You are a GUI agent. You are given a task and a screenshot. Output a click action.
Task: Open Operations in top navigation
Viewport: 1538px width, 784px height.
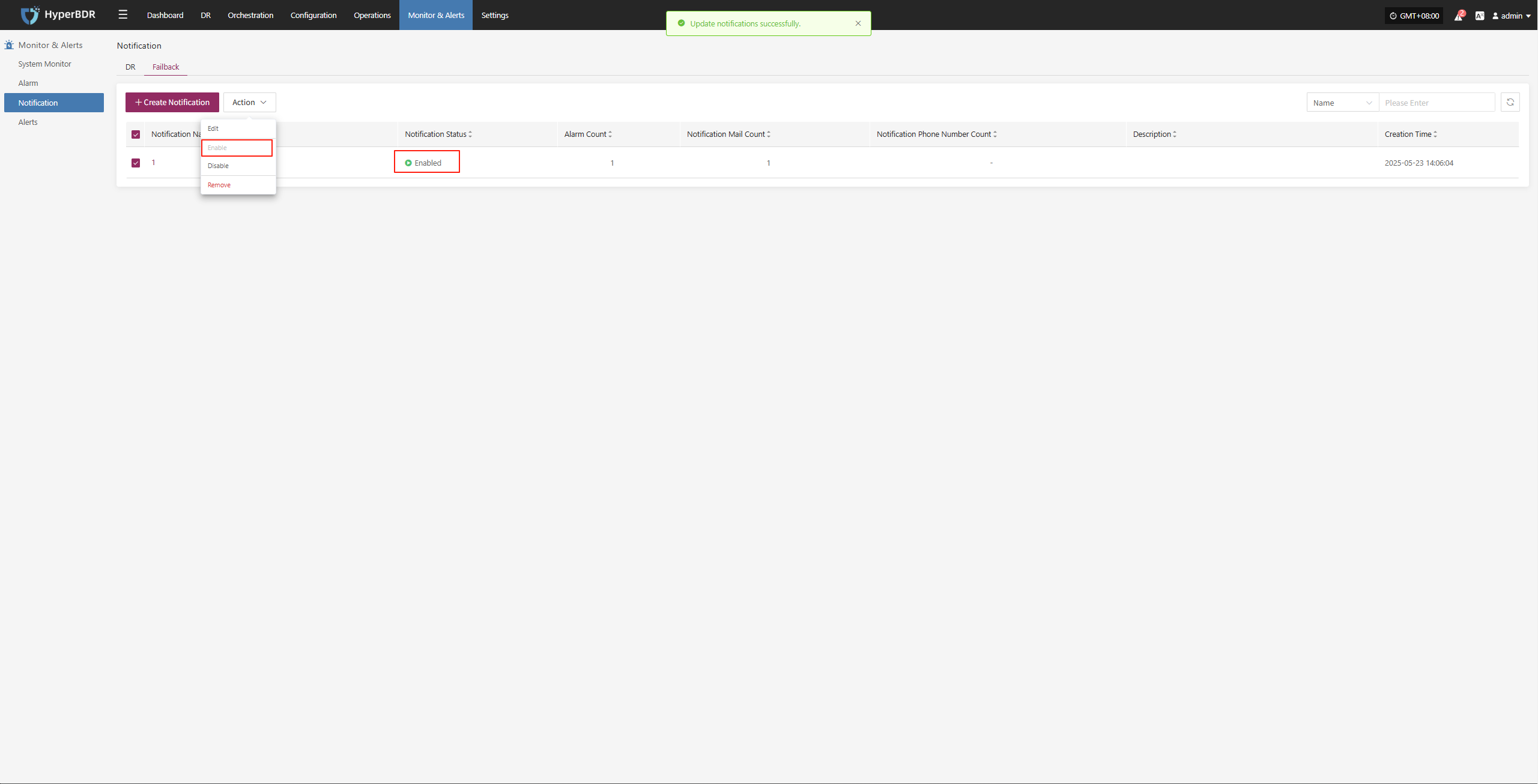372,15
